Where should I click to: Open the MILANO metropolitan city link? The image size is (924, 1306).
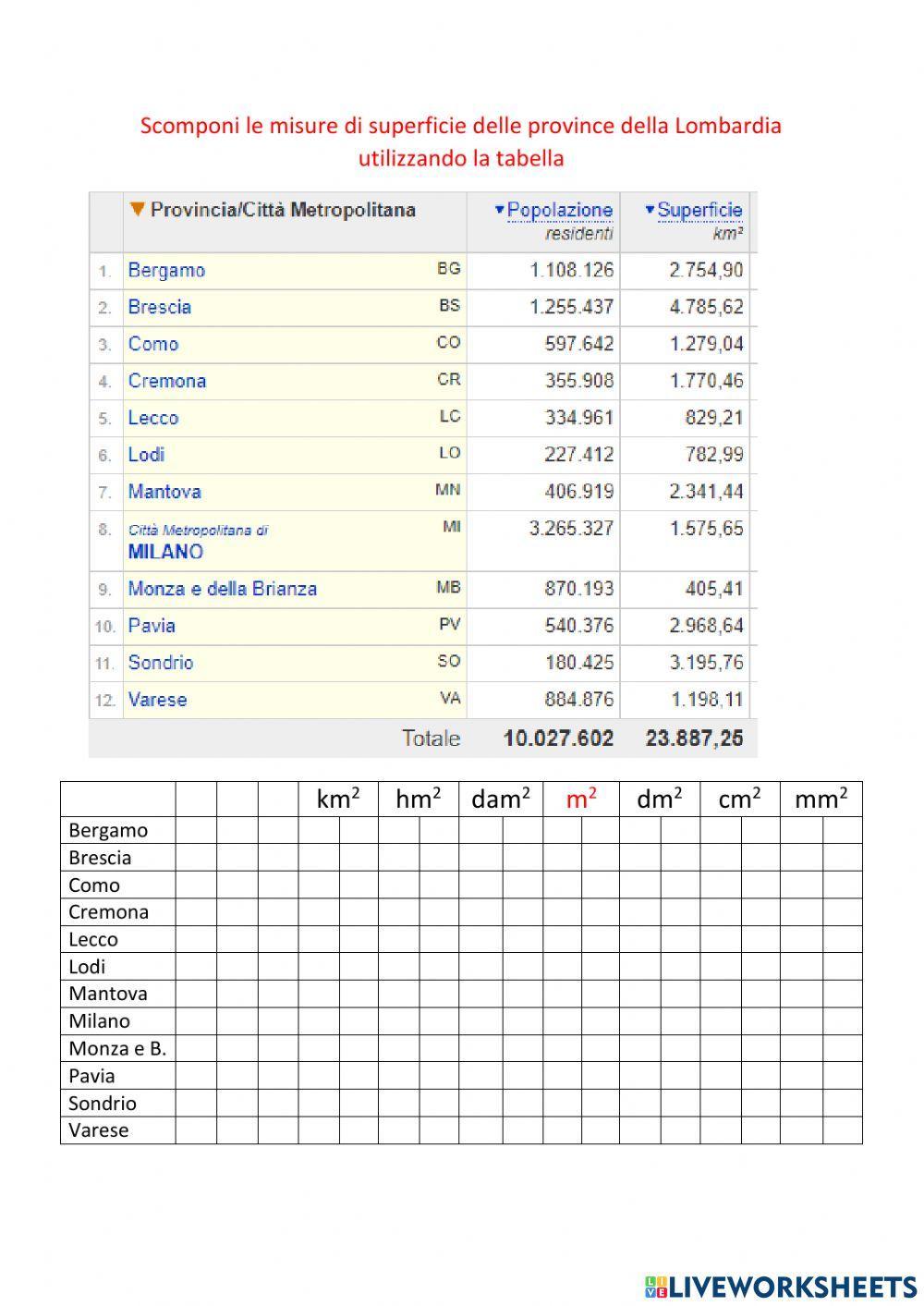[x=165, y=552]
